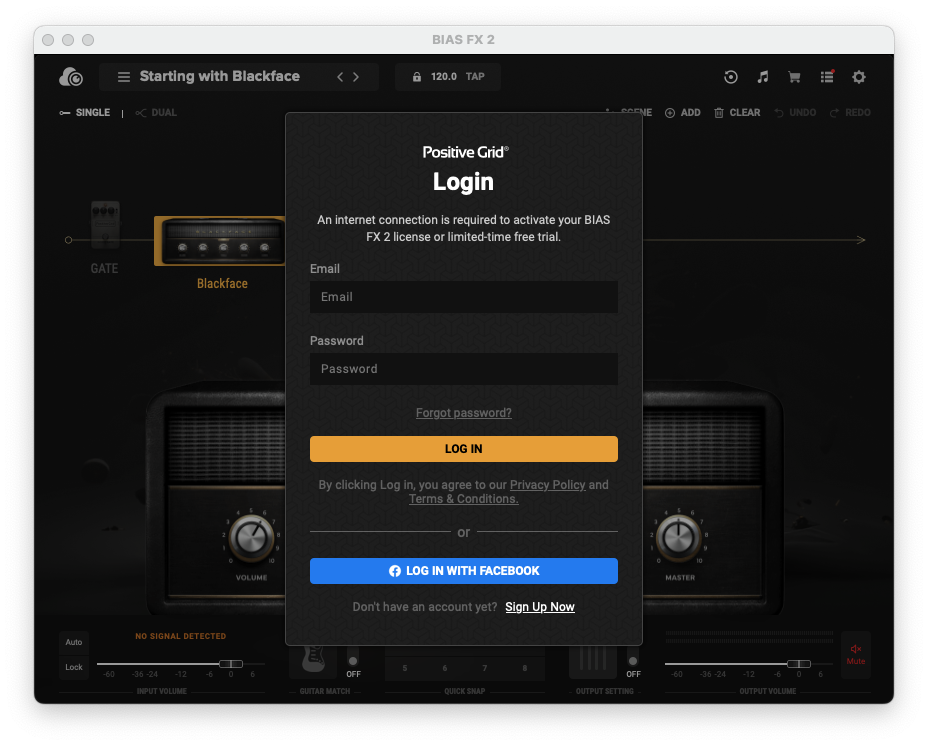The width and height of the screenshot is (928, 746).
Task: Open the preset list hamburger menu
Action: 124,77
